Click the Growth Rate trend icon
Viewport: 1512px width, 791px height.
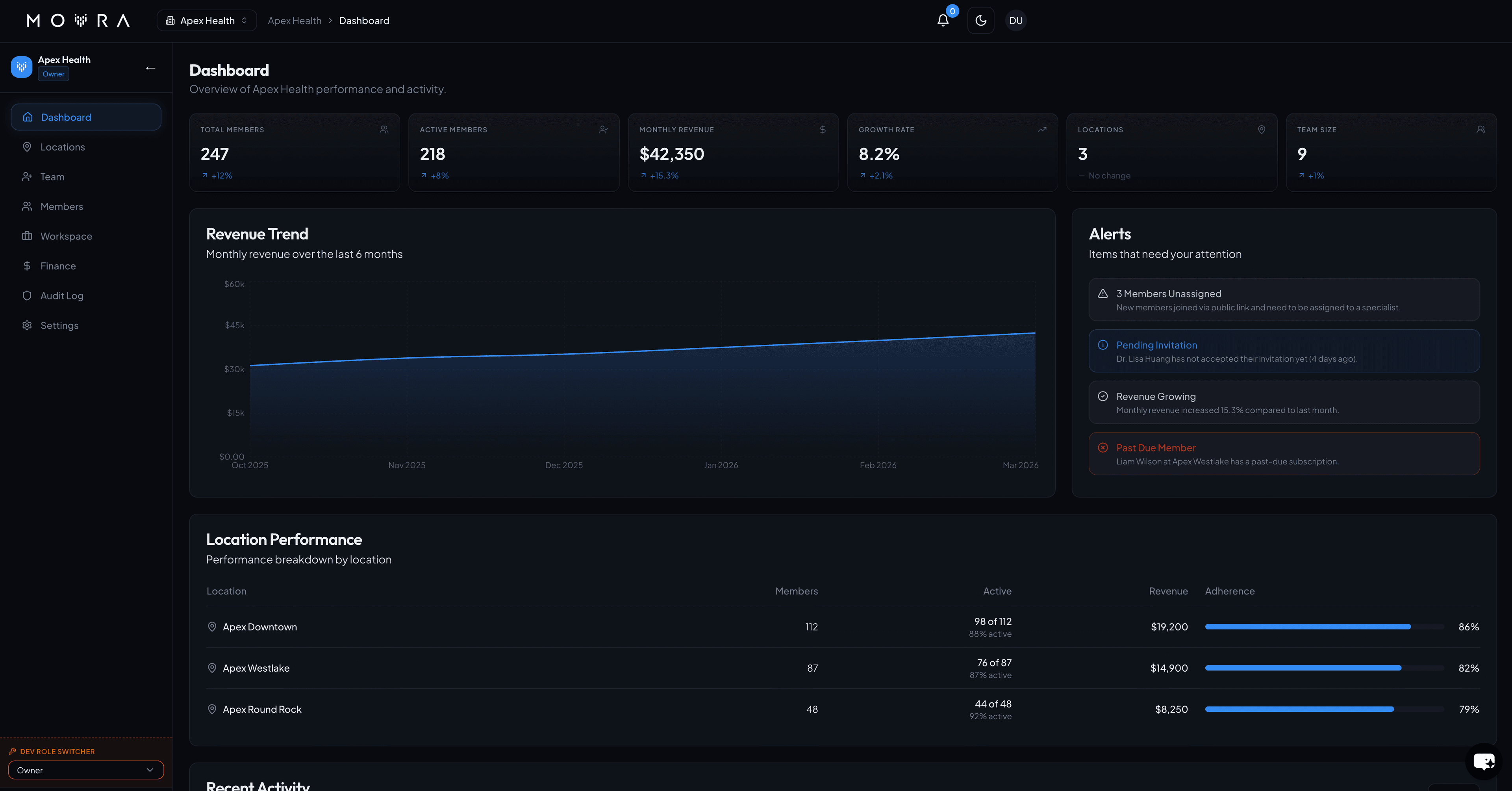1042,130
